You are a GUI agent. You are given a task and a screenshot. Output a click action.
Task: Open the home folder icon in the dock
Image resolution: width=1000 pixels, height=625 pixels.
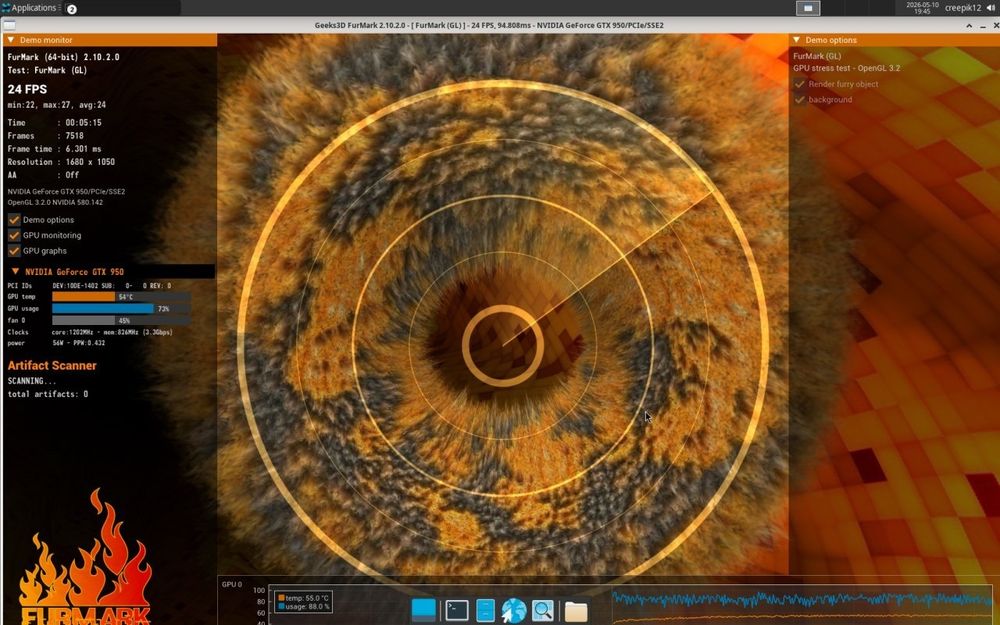(576, 611)
